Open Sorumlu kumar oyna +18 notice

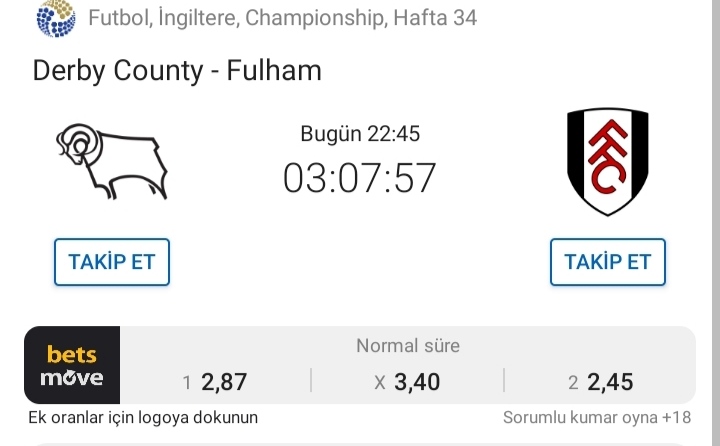[597, 418]
